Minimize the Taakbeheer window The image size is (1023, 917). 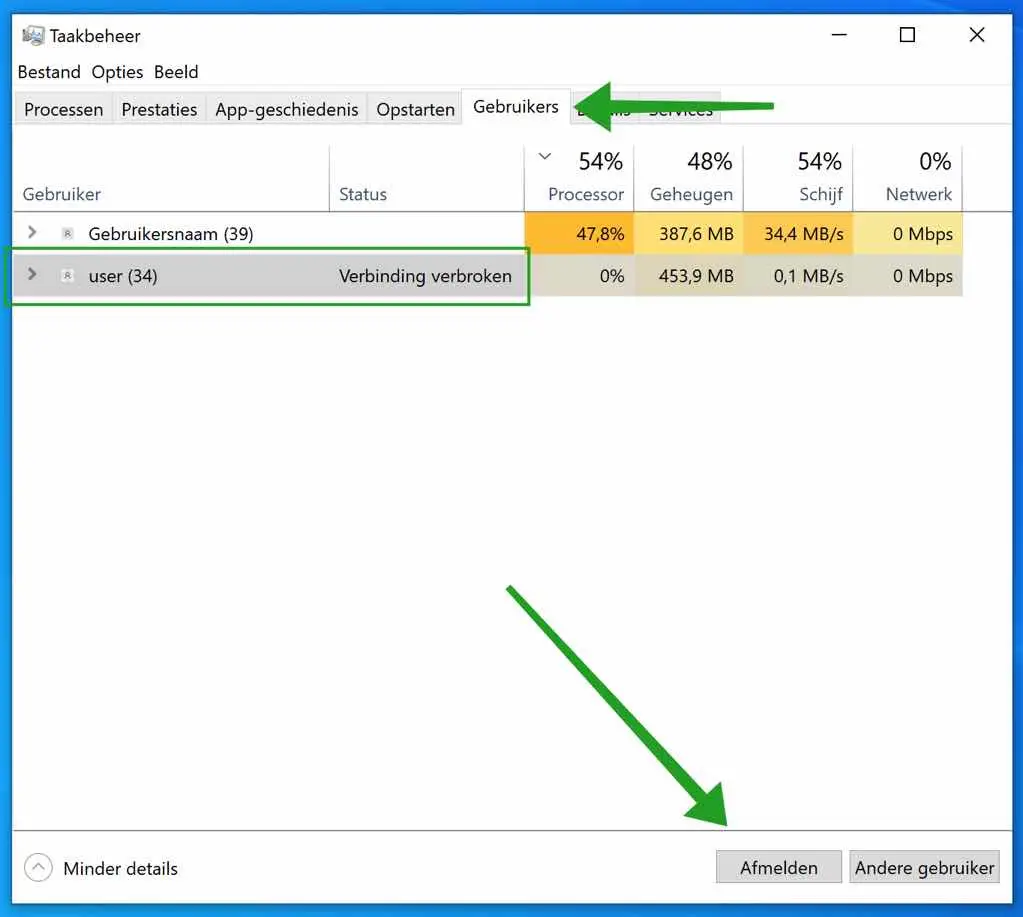839,35
